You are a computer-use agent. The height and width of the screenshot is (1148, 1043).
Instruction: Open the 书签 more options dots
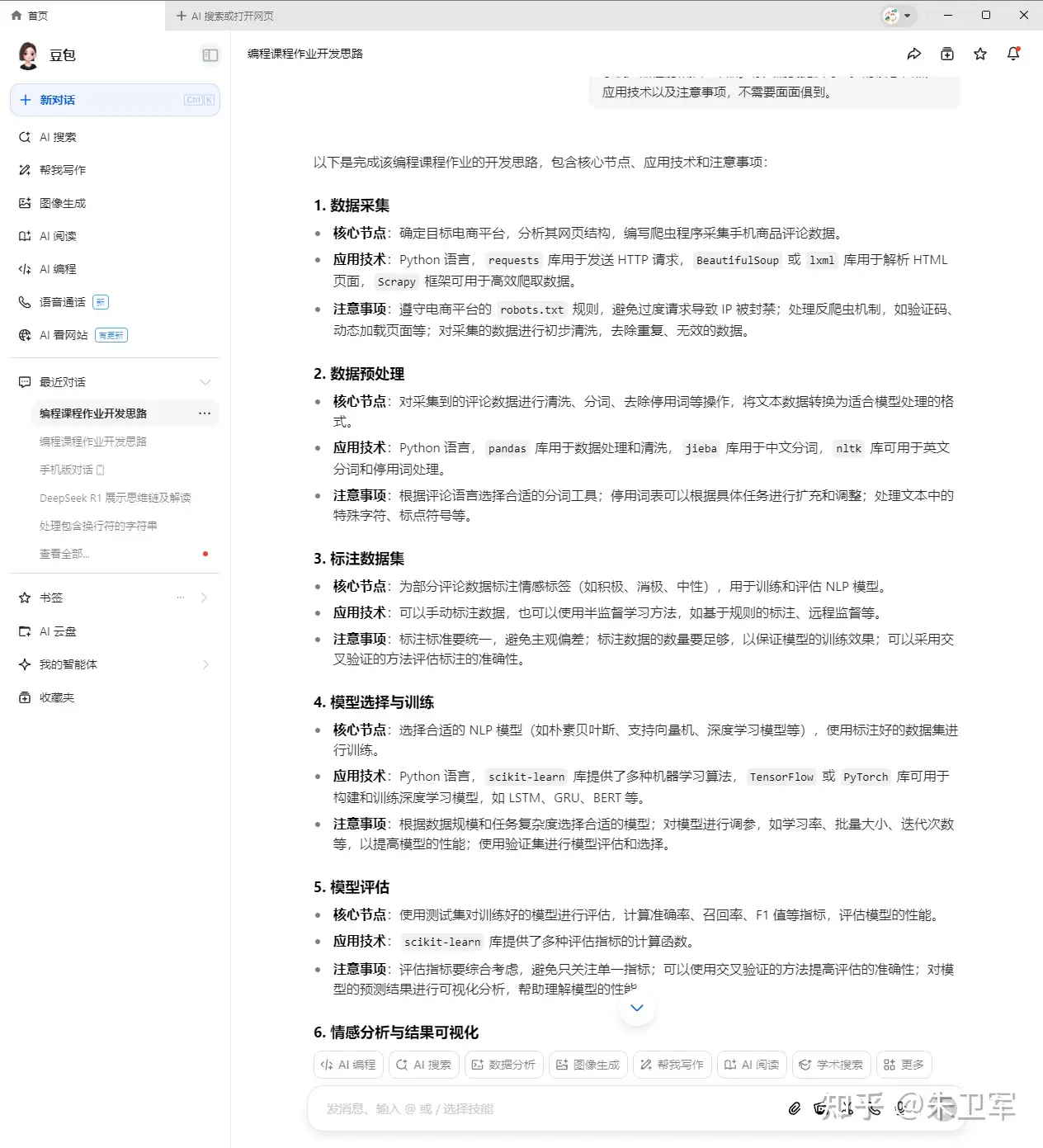pyautogui.click(x=181, y=598)
